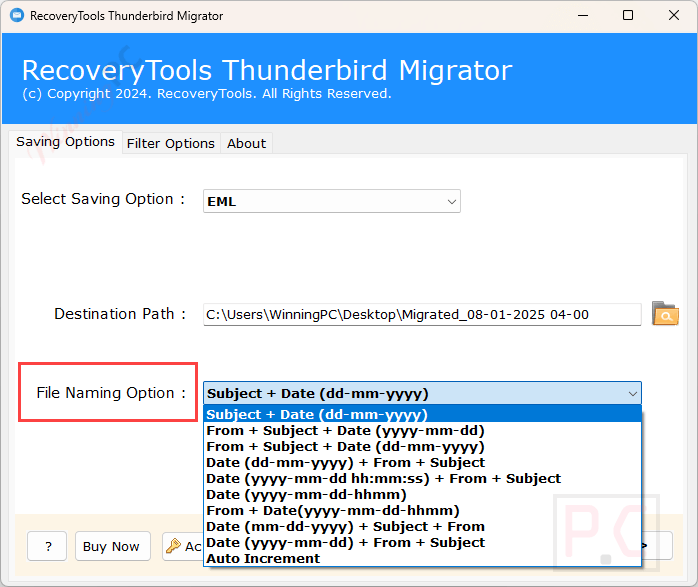Choose 'From + Date(yyyy-mm-dd-hhmm)' option
Image resolution: width=698 pixels, height=587 pixels.
(333, 510)
